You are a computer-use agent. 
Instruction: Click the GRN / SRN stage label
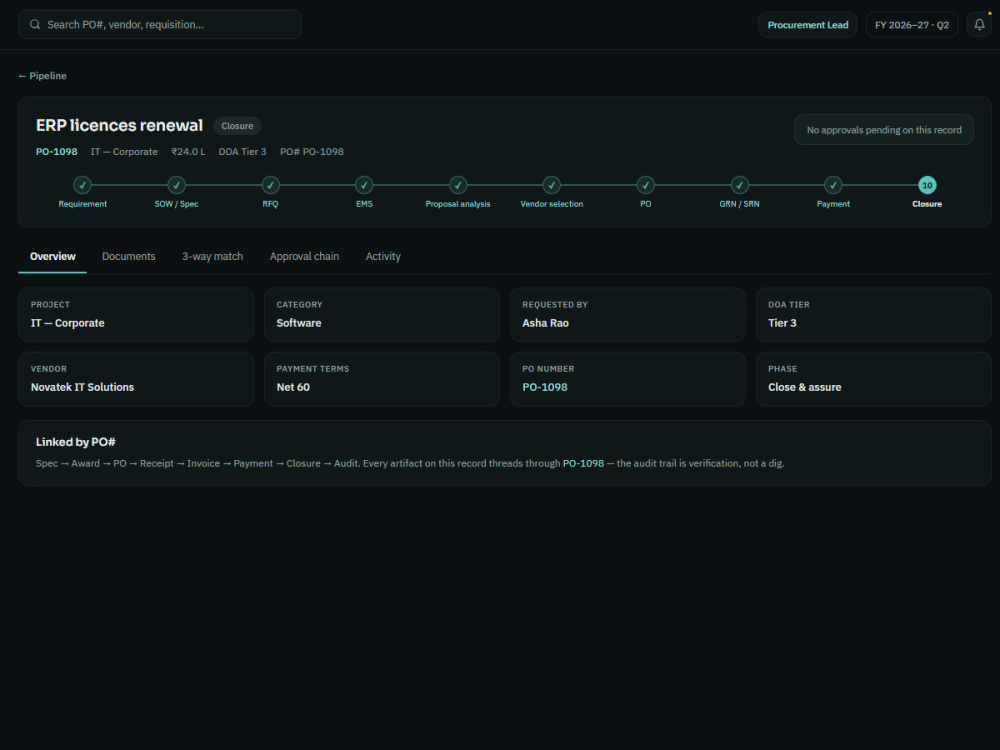[x=739, y=204]
